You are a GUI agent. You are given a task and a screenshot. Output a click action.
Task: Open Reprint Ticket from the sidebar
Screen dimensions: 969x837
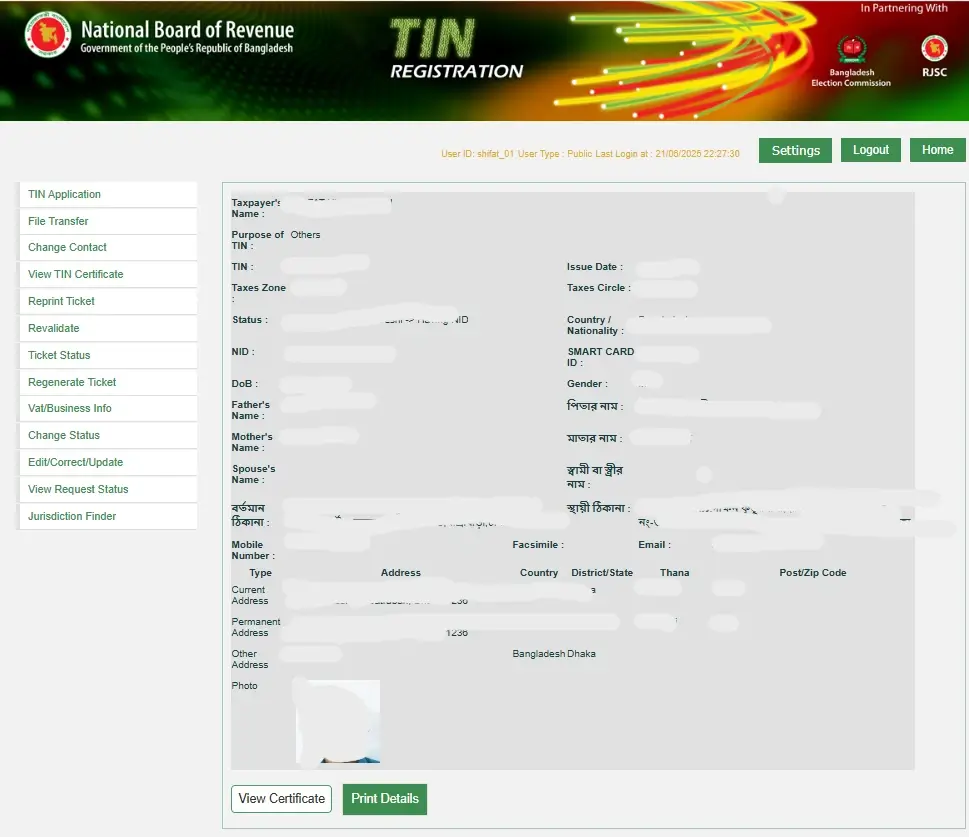pos(62,301)
